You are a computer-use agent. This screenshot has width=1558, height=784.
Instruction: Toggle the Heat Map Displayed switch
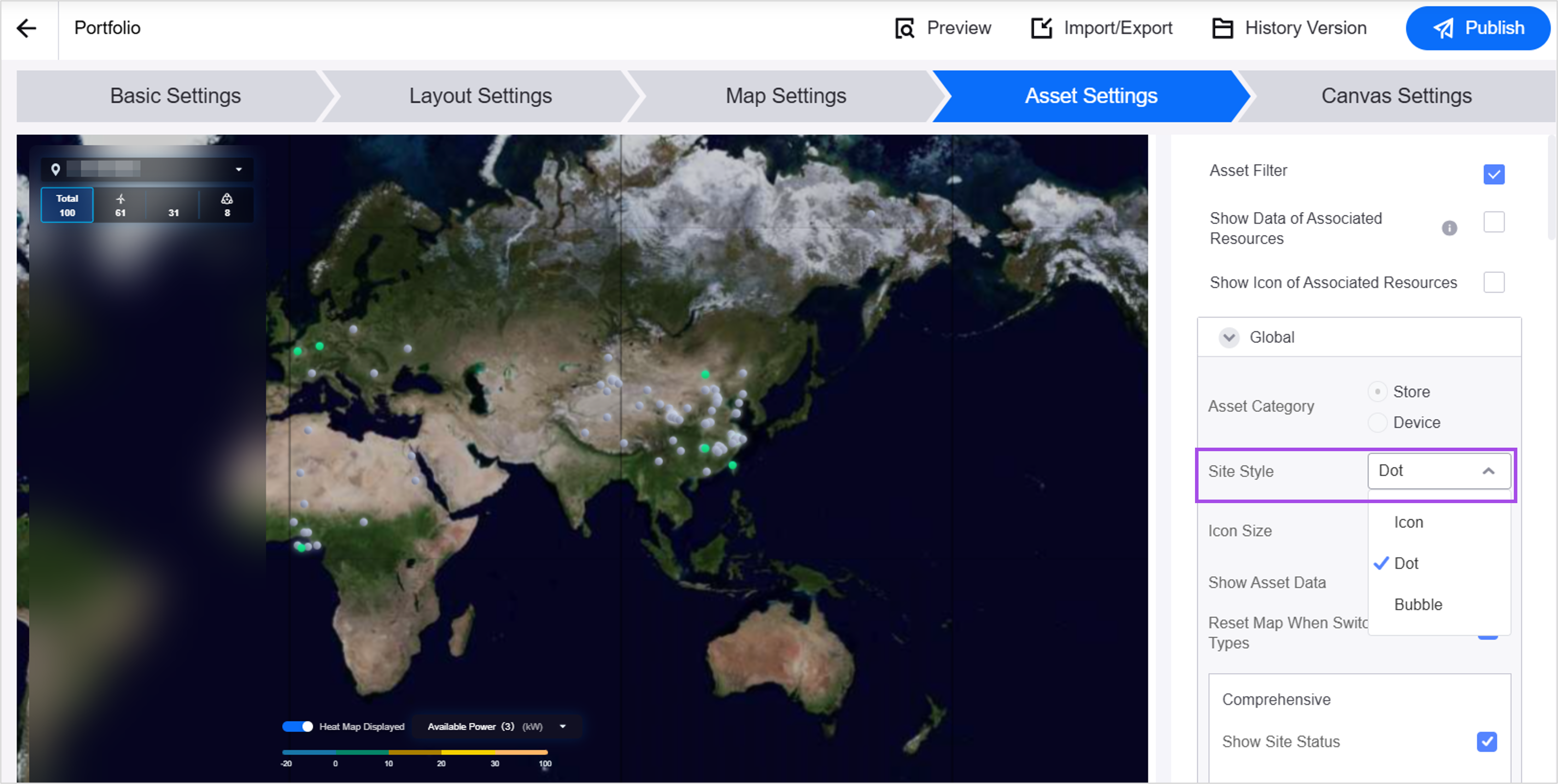(297, 726)
